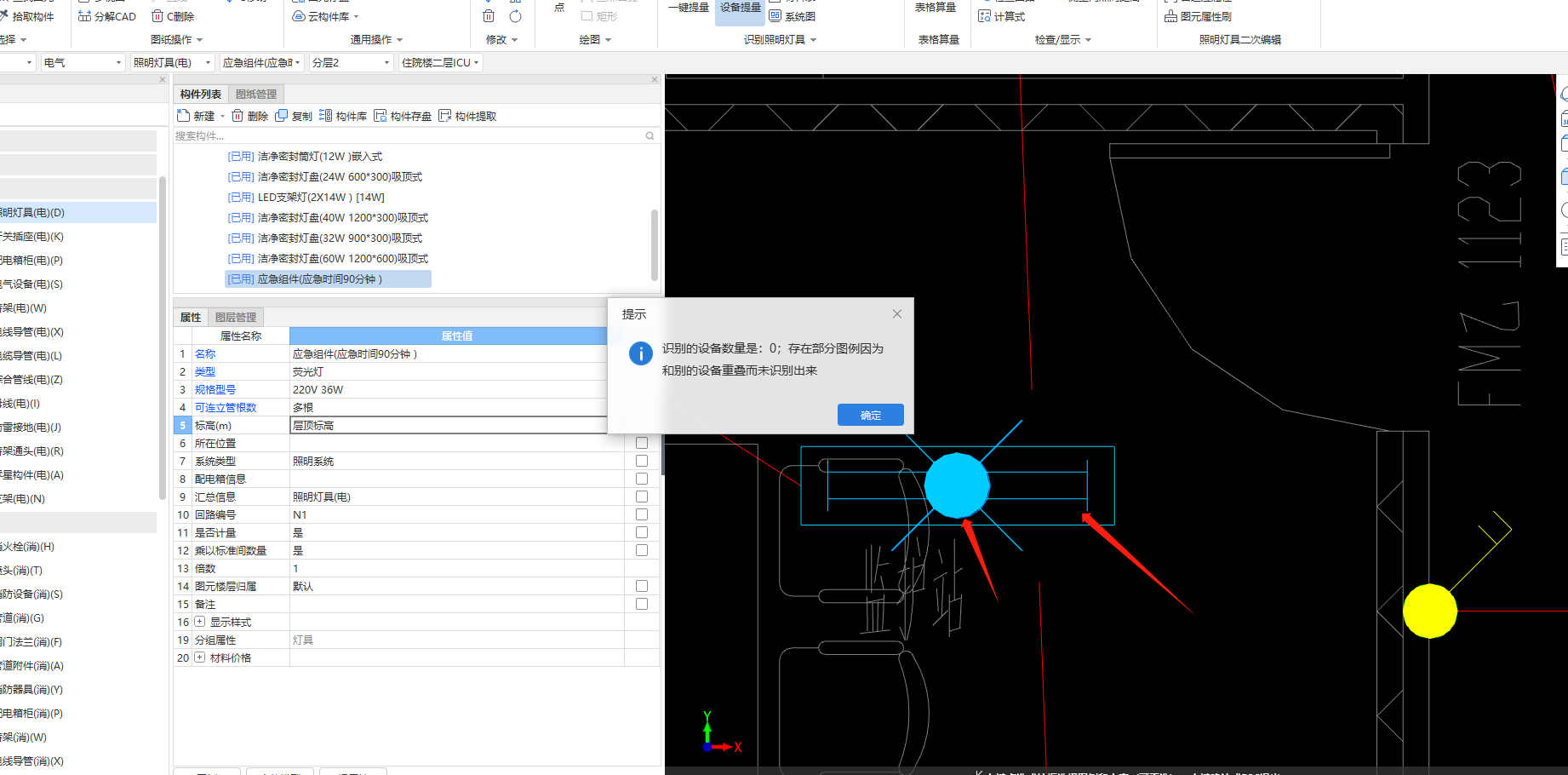Click the component list vertical scrollbar

[654, 244]
